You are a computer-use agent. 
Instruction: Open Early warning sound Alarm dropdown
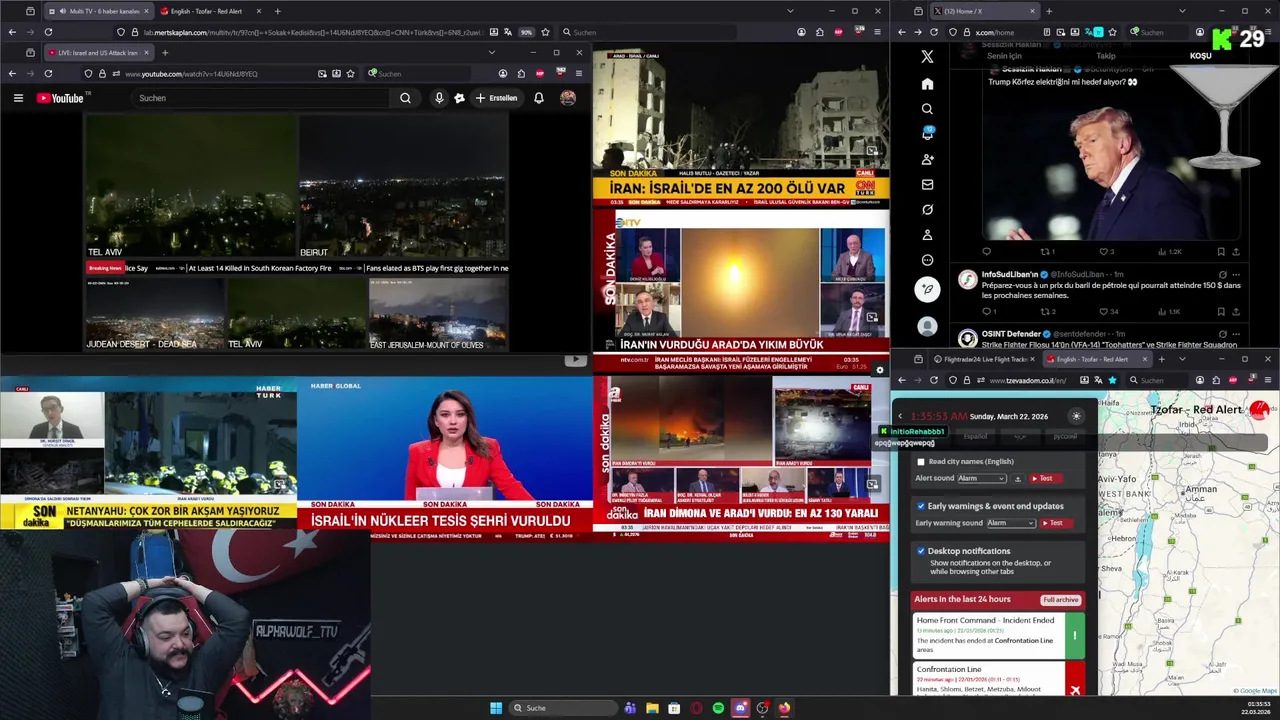(x=1010, y=523)
